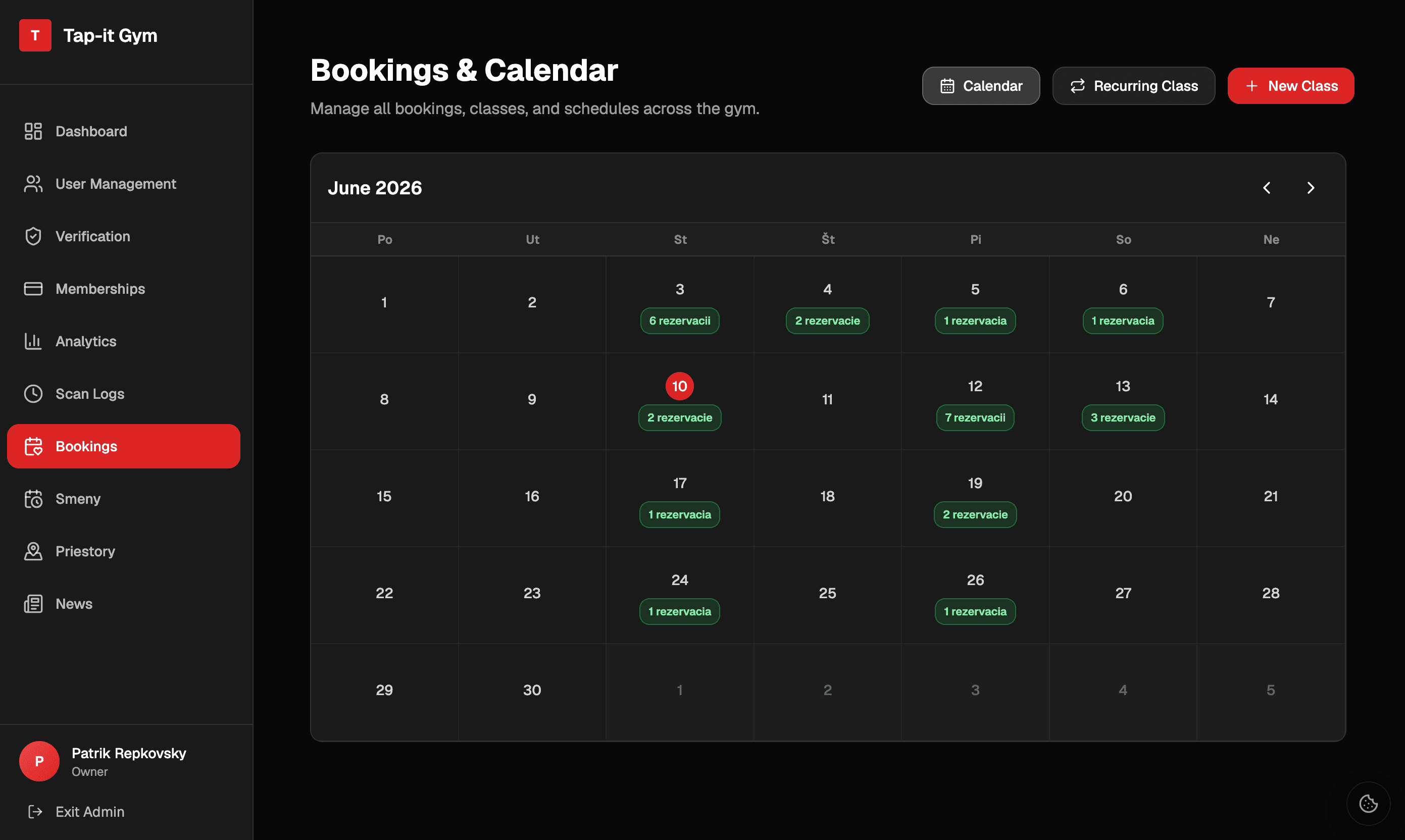
Task: Open the 3 rezervacie badge on June 13
Action: pos(1123,418)
